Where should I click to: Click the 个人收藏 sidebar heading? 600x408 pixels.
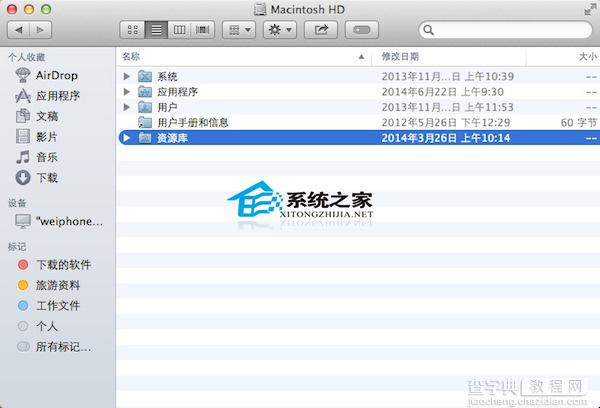coord(27,57)
